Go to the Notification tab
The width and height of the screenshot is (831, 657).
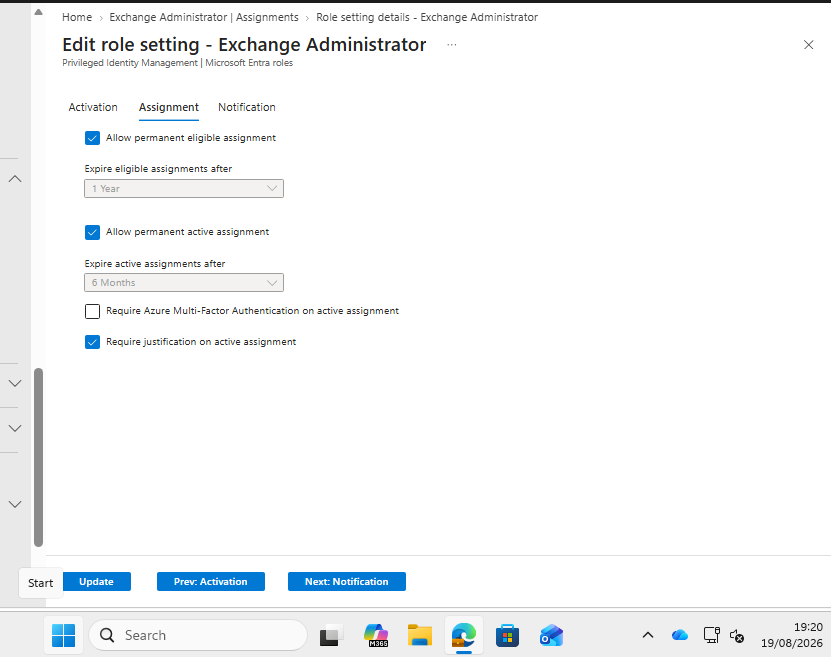tap(246, 107)
